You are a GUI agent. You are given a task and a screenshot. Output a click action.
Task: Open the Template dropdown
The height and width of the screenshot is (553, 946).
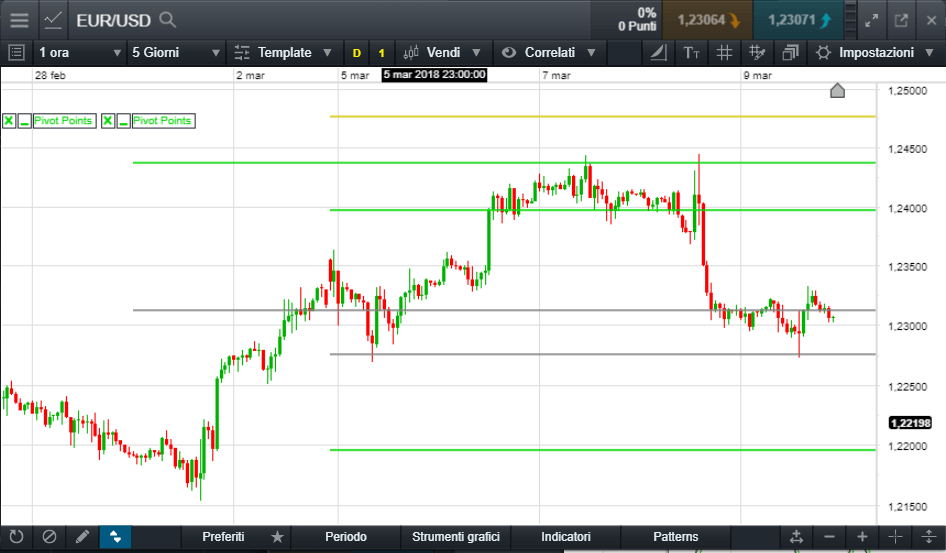tap(284, 53)
